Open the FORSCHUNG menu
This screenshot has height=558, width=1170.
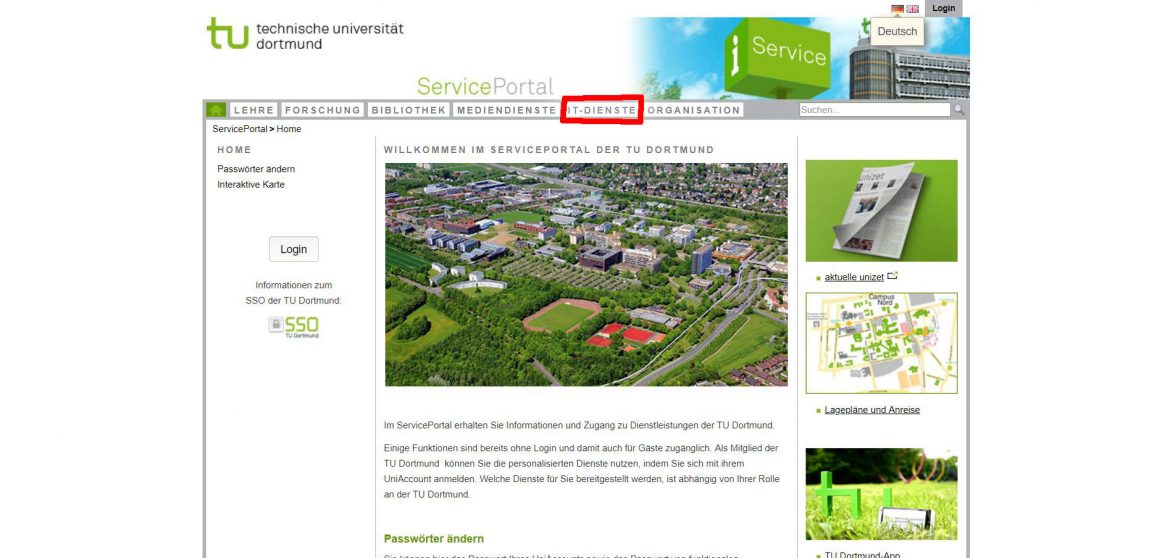(x=322, y=110)
